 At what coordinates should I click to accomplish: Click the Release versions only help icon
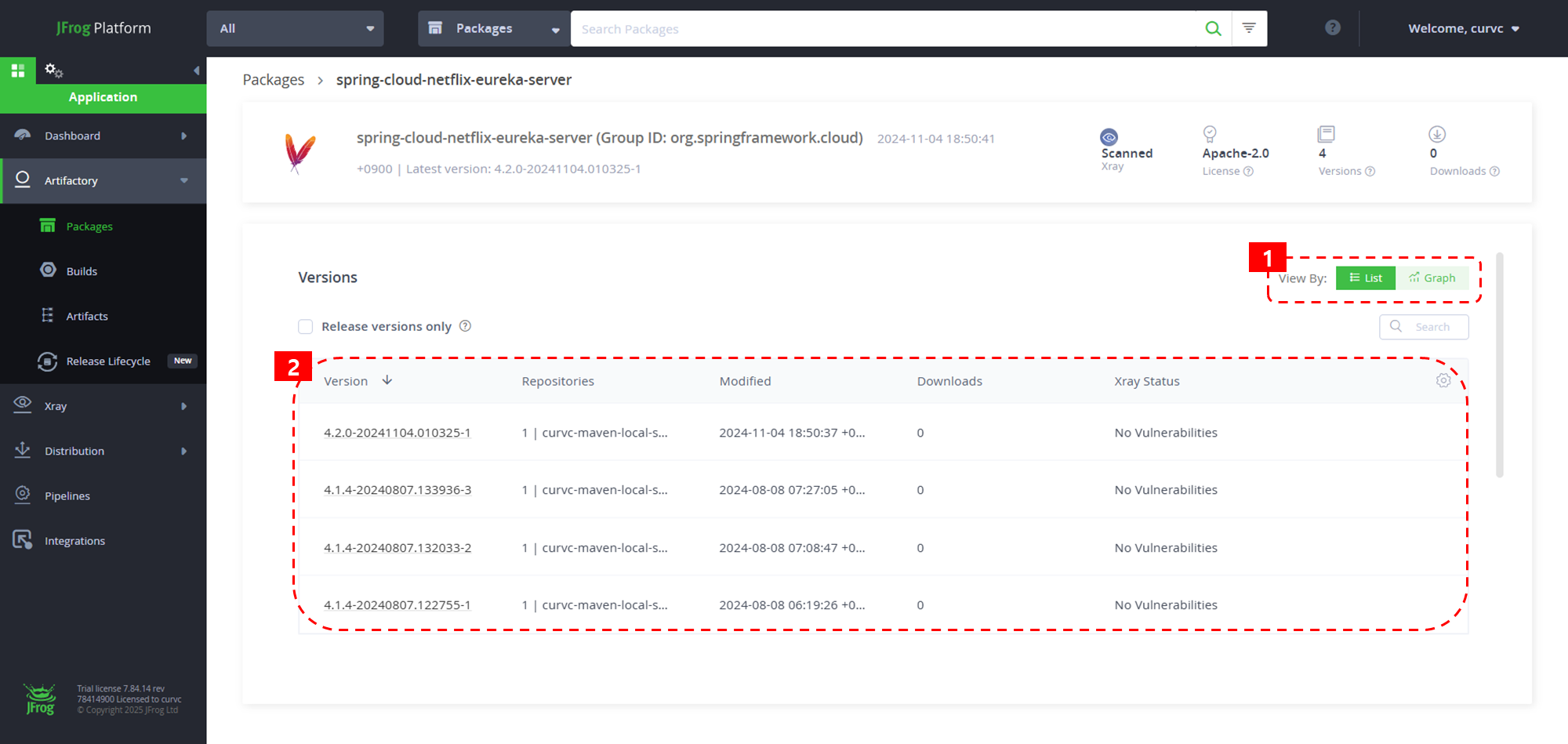pos(465,326)
